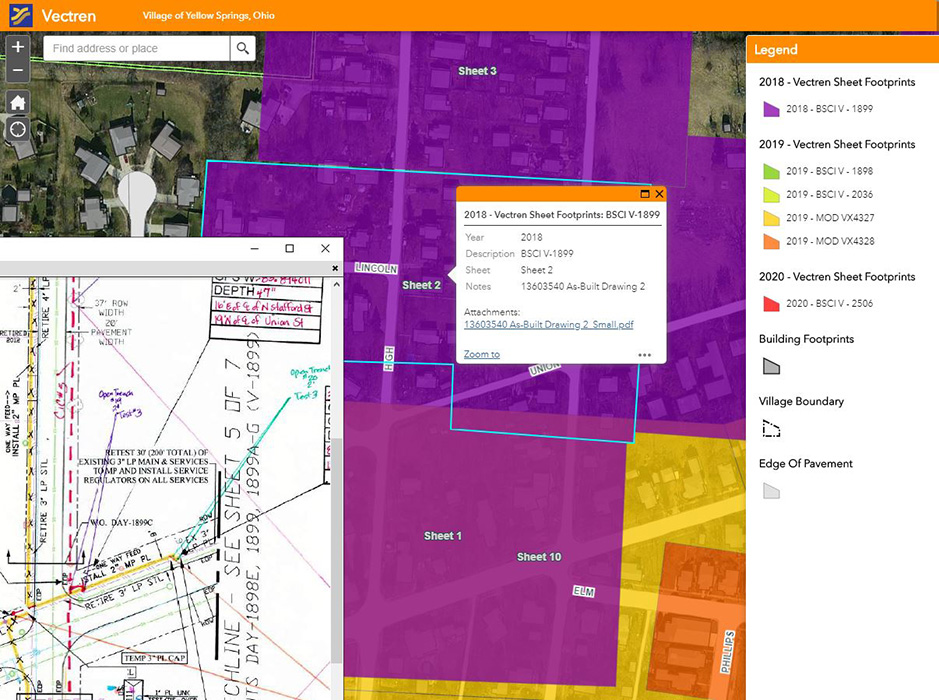Type in Find address or place field

(x=137, y=48)
